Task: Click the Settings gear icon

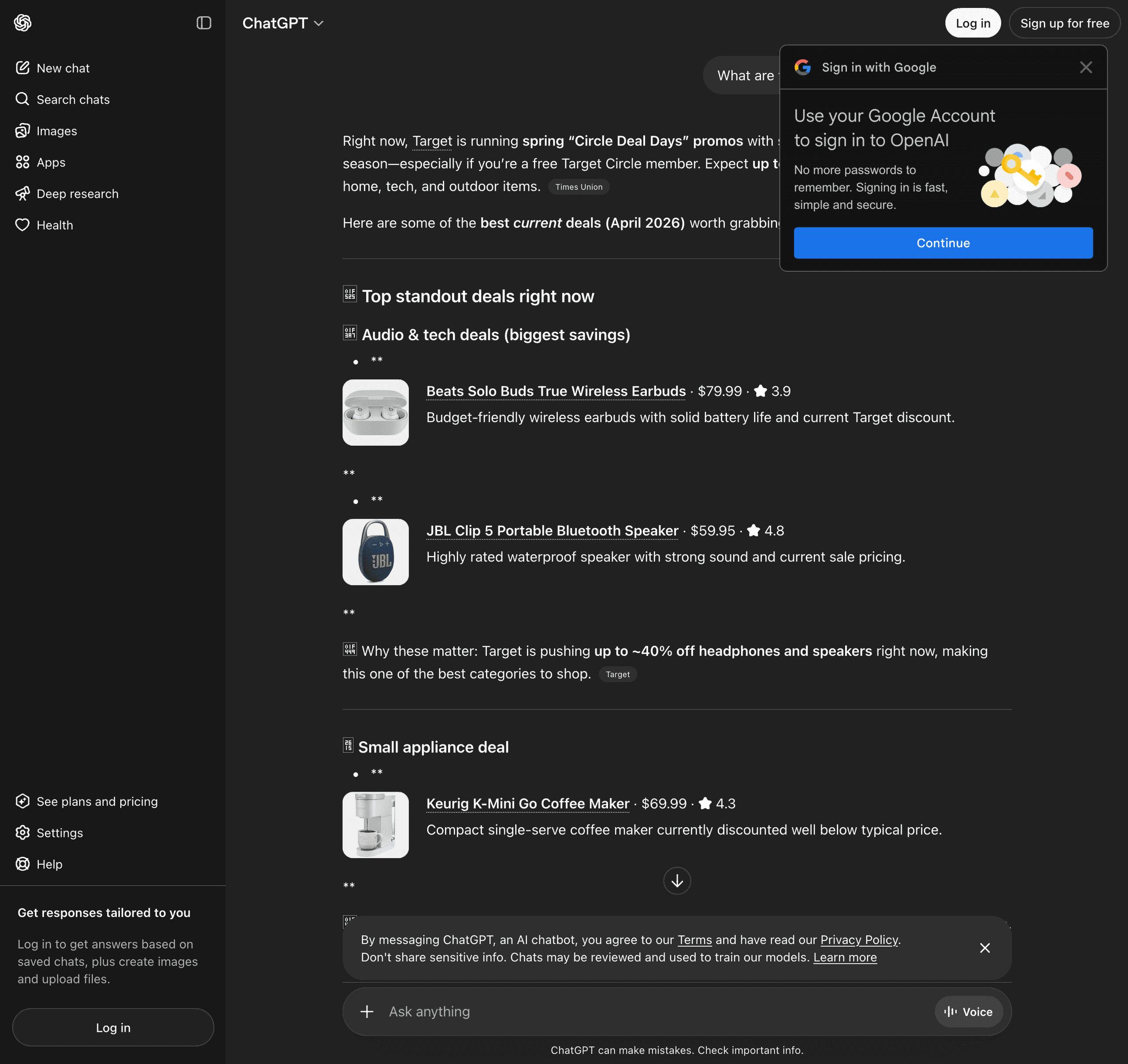Action: point(23,833)
